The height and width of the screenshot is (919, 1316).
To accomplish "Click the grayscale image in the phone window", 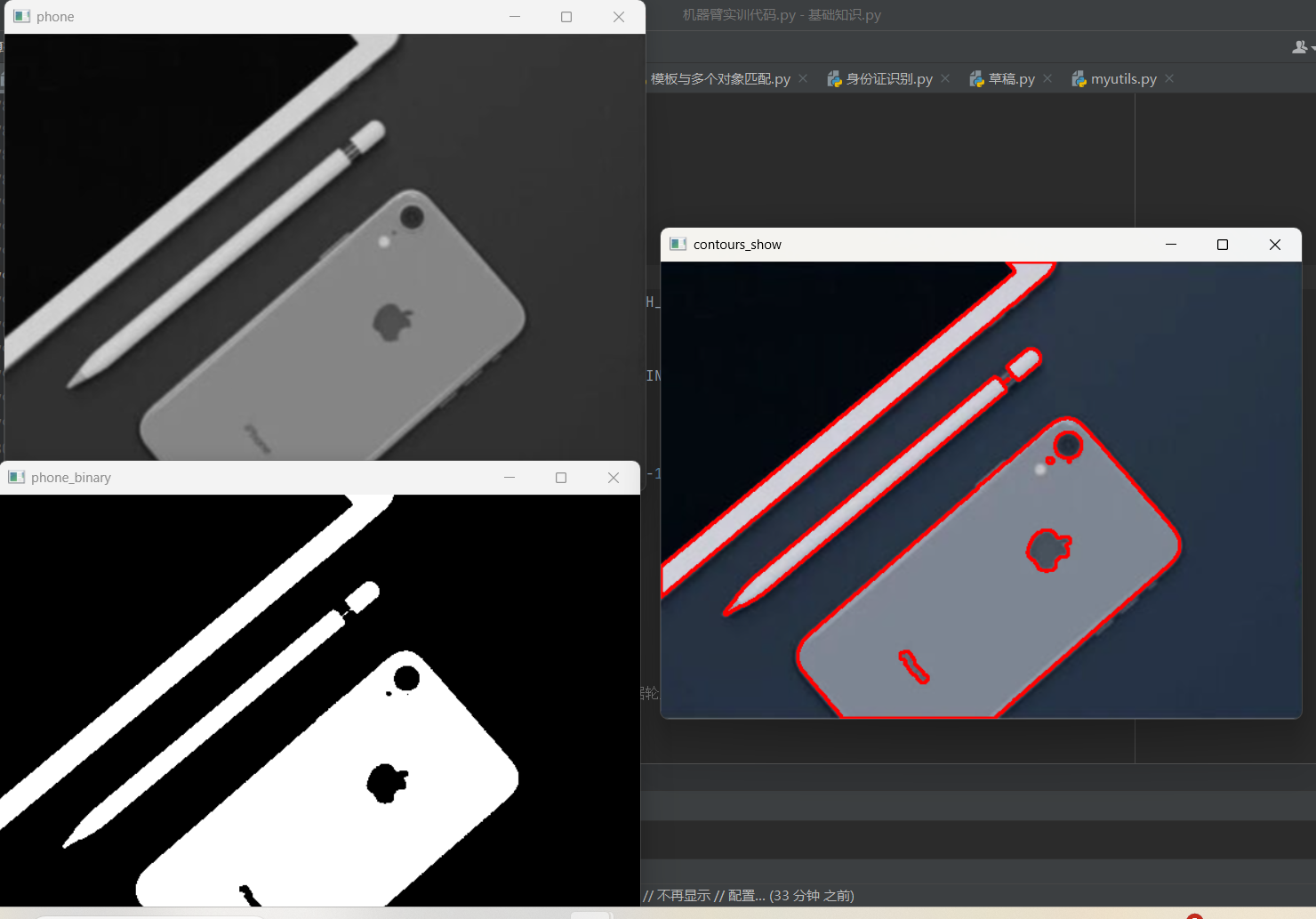I will click(325, 247).
